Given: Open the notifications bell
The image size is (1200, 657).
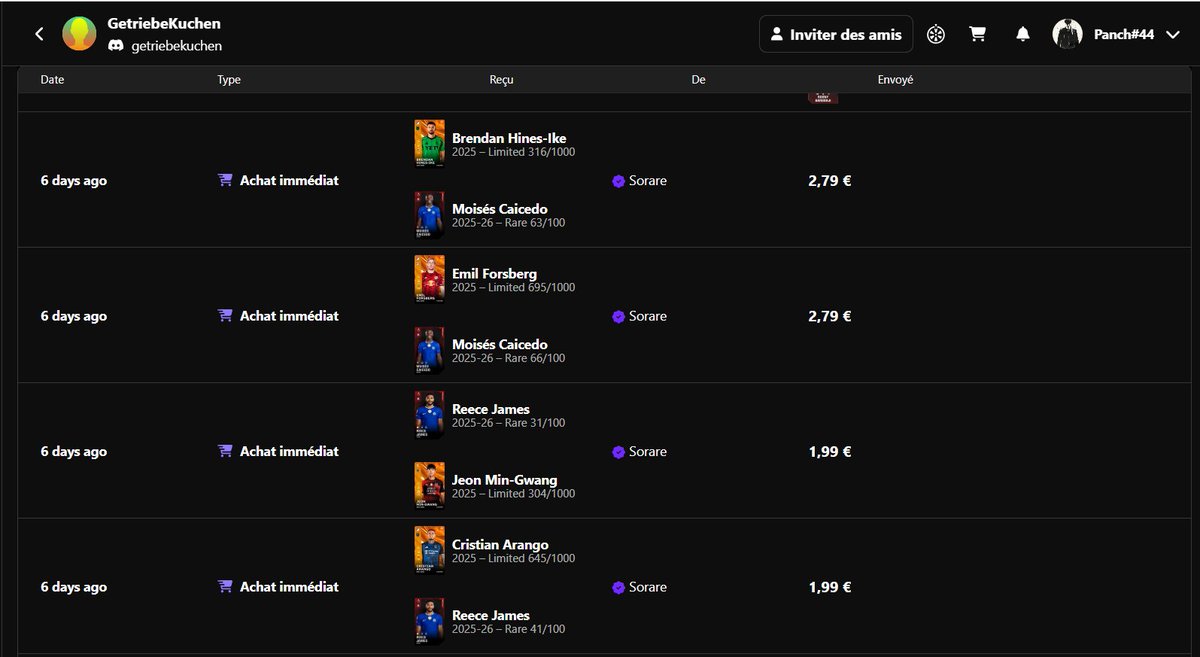Looking at the screenshot, I should [x=1022, y=34].
